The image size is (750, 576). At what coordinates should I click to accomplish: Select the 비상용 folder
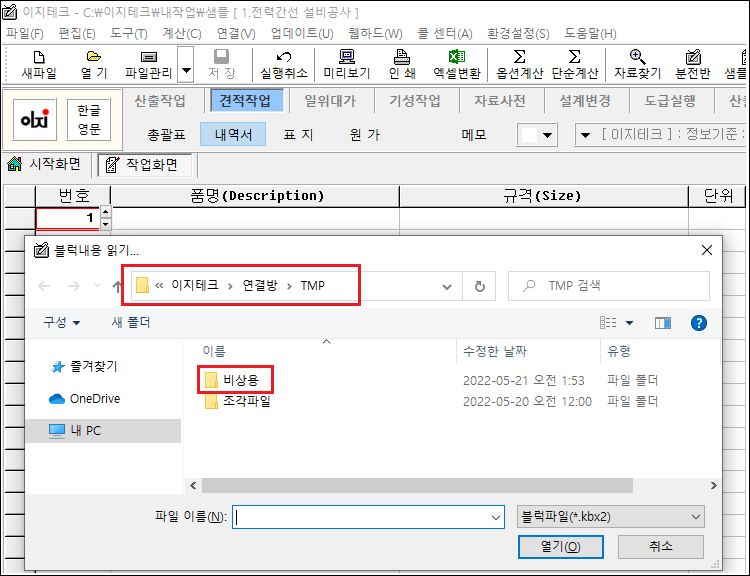click(232, 380)
